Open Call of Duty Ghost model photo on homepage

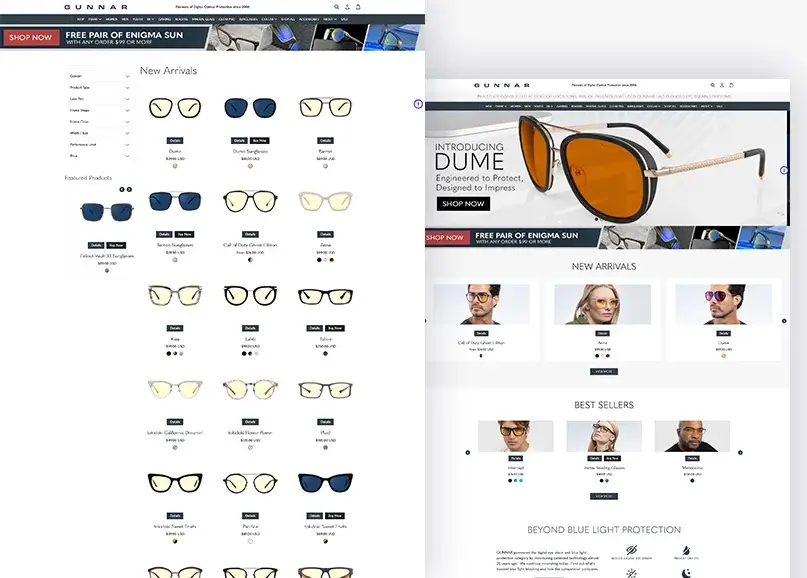(x=481, y=304)
